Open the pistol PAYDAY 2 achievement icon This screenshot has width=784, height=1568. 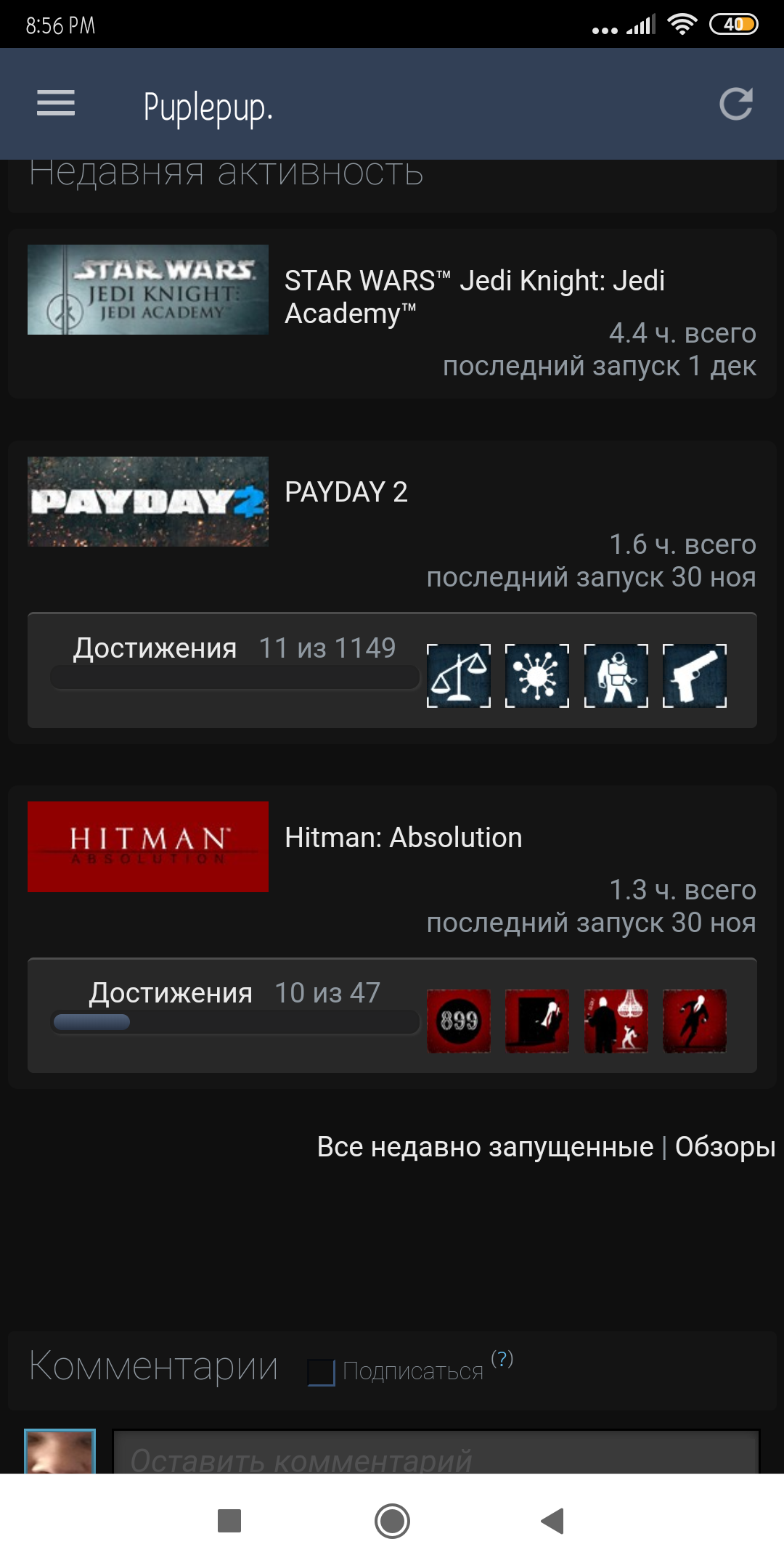695,676
